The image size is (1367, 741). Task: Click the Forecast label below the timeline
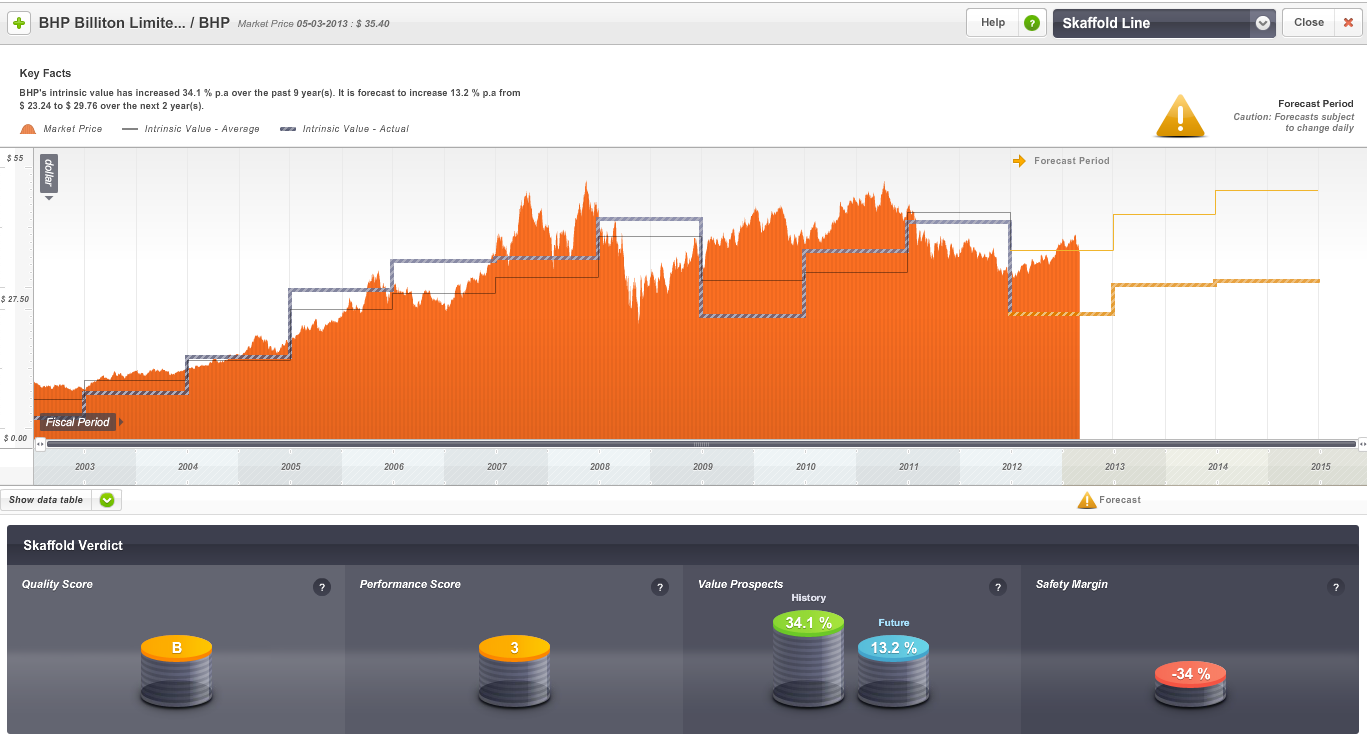(1120, 500)
